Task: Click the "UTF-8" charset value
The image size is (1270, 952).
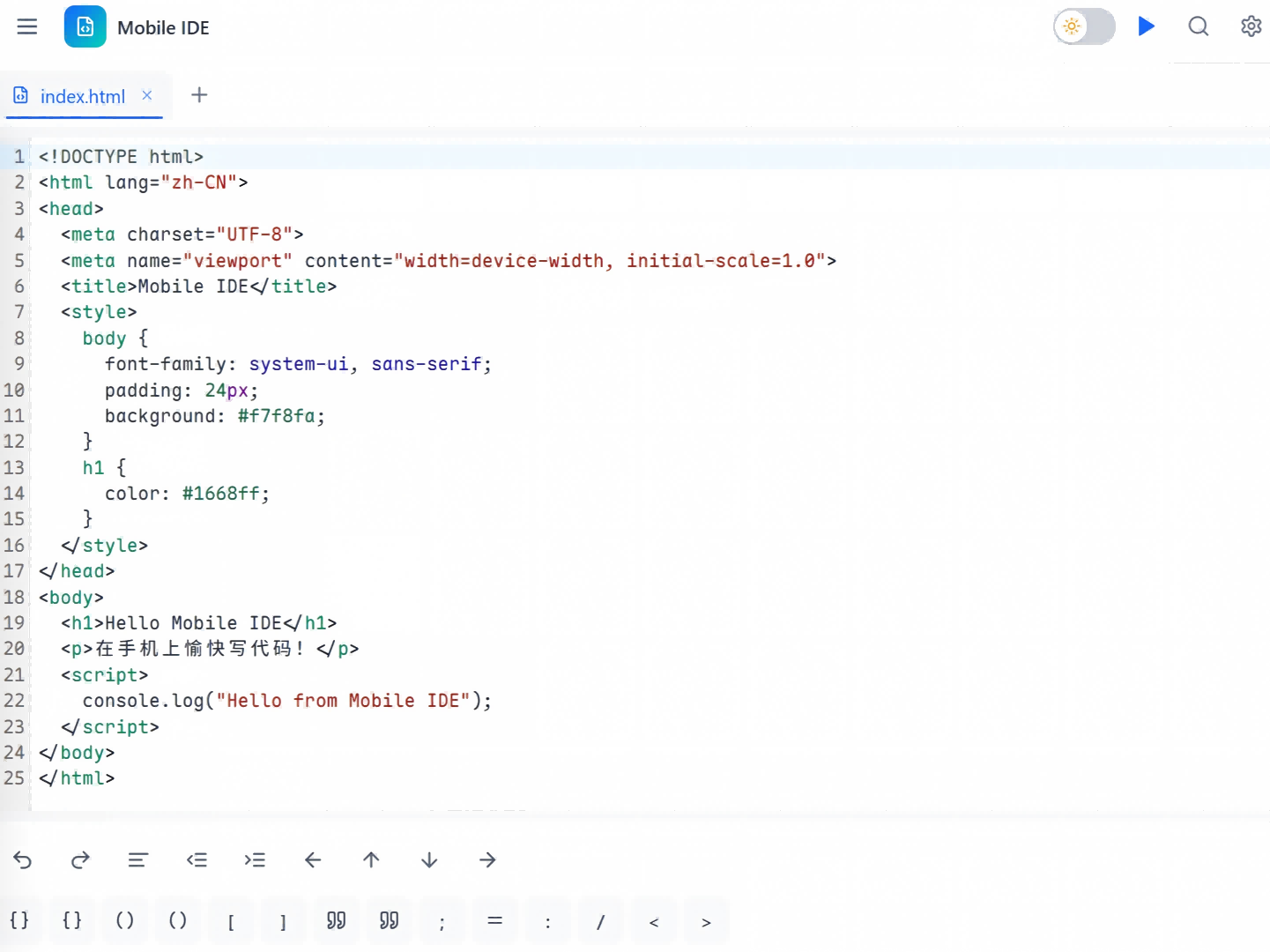Action: pos(255,234)
